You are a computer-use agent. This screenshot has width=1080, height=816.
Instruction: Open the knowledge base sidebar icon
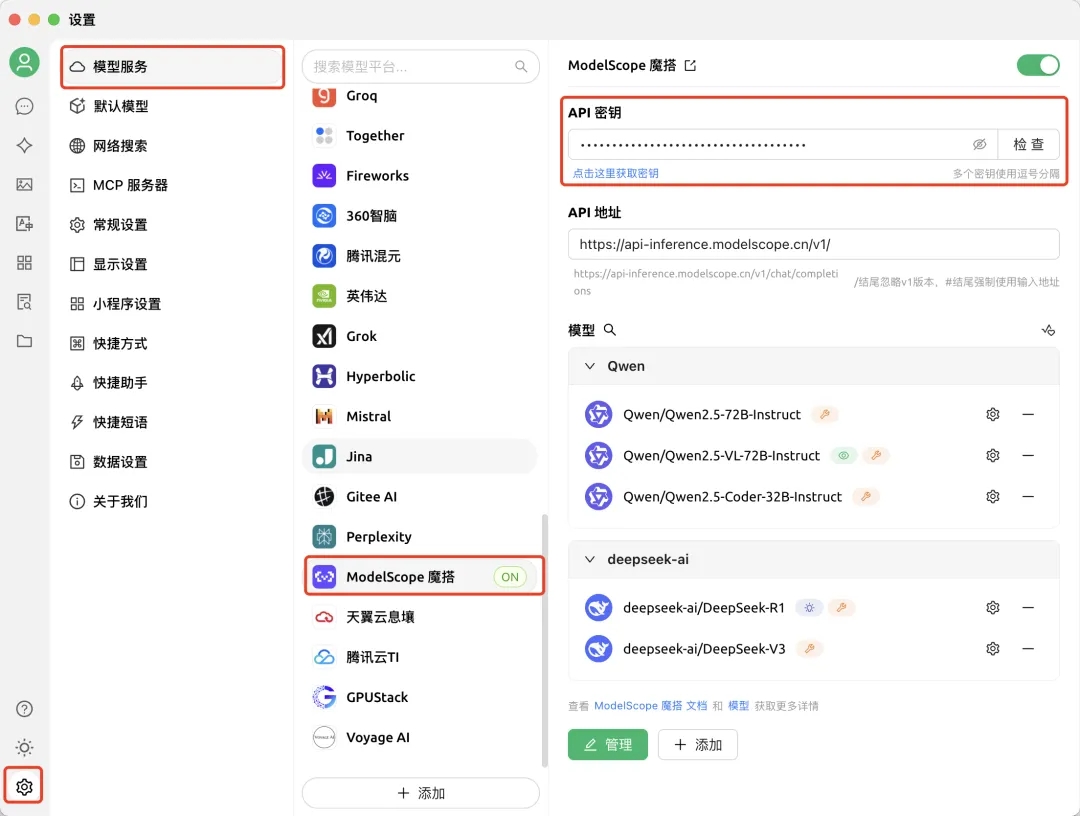(x=24, y=302)
